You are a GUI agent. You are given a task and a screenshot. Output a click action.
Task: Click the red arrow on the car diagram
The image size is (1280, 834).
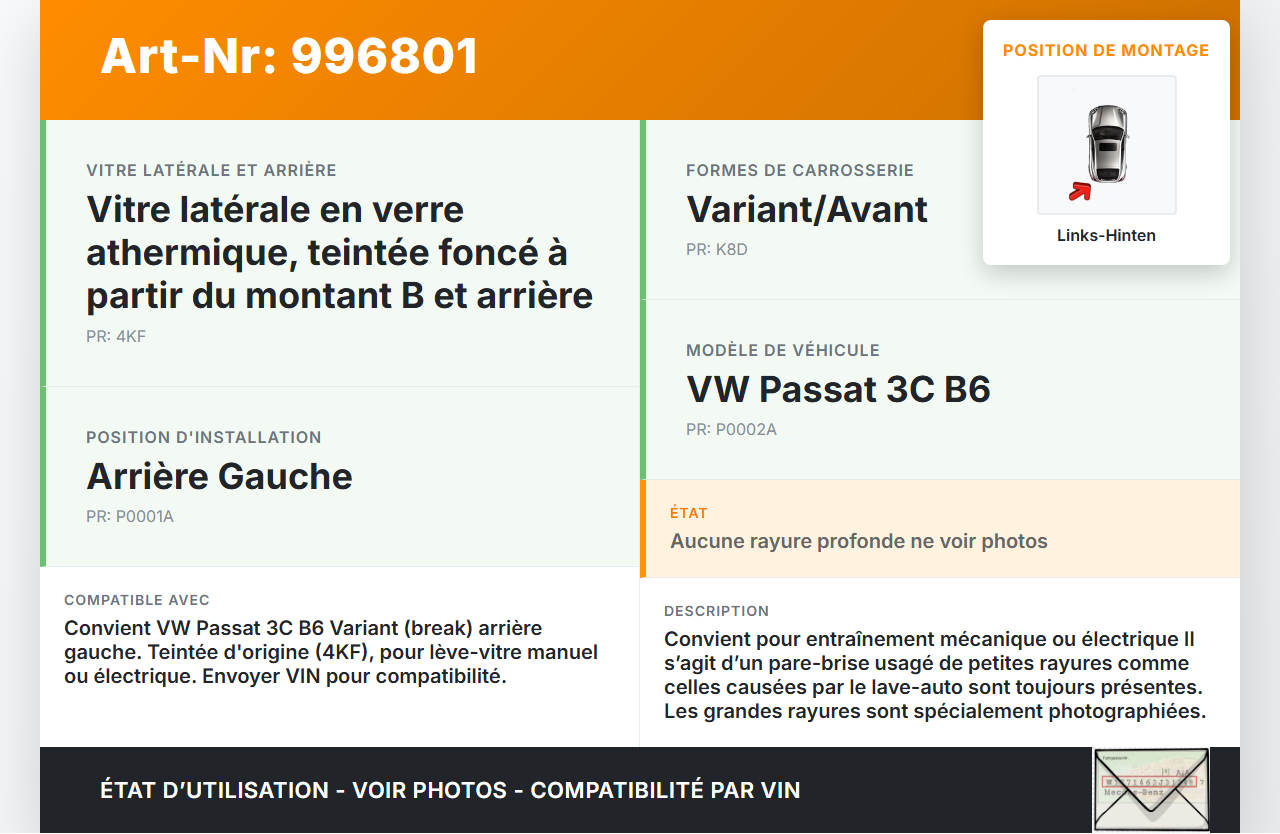(x=1079, y=191)
